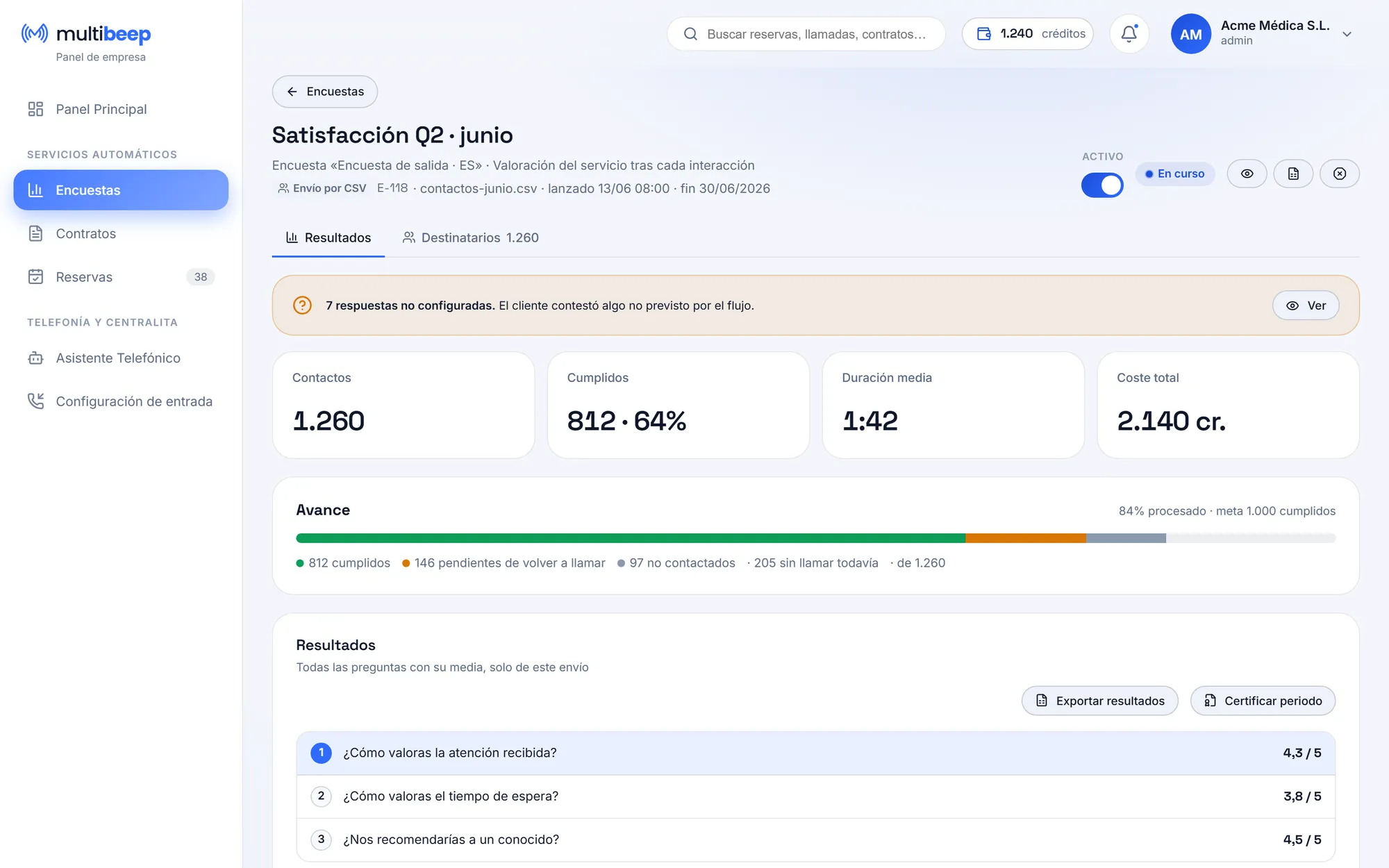
Task: Toggle the Activo switch
Action: tap(1102, 185)
